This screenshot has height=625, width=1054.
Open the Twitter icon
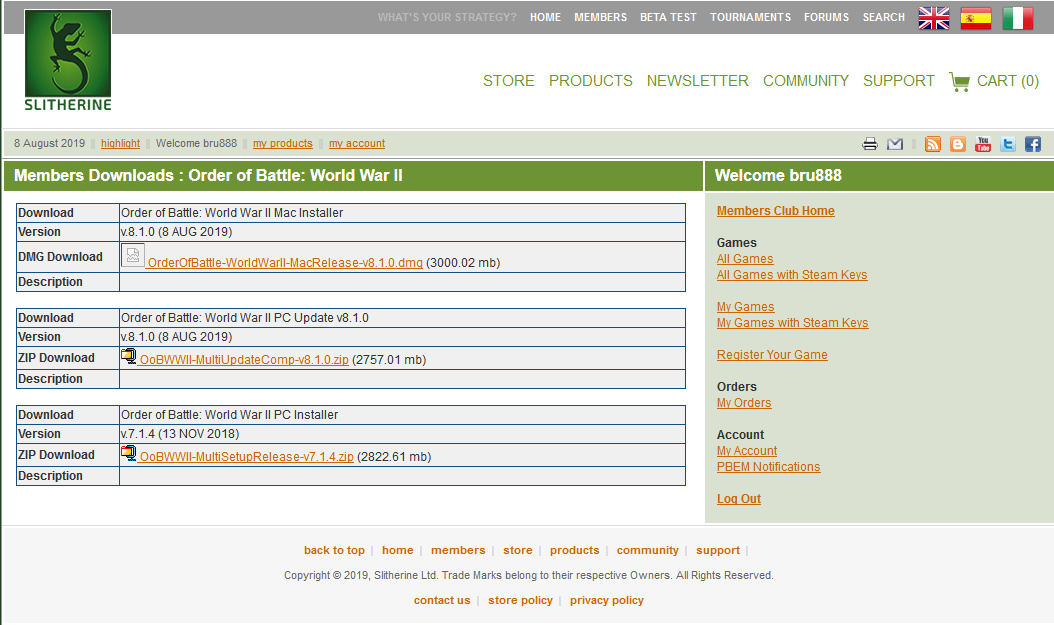pyautogui.click(x=1008, y=144)
